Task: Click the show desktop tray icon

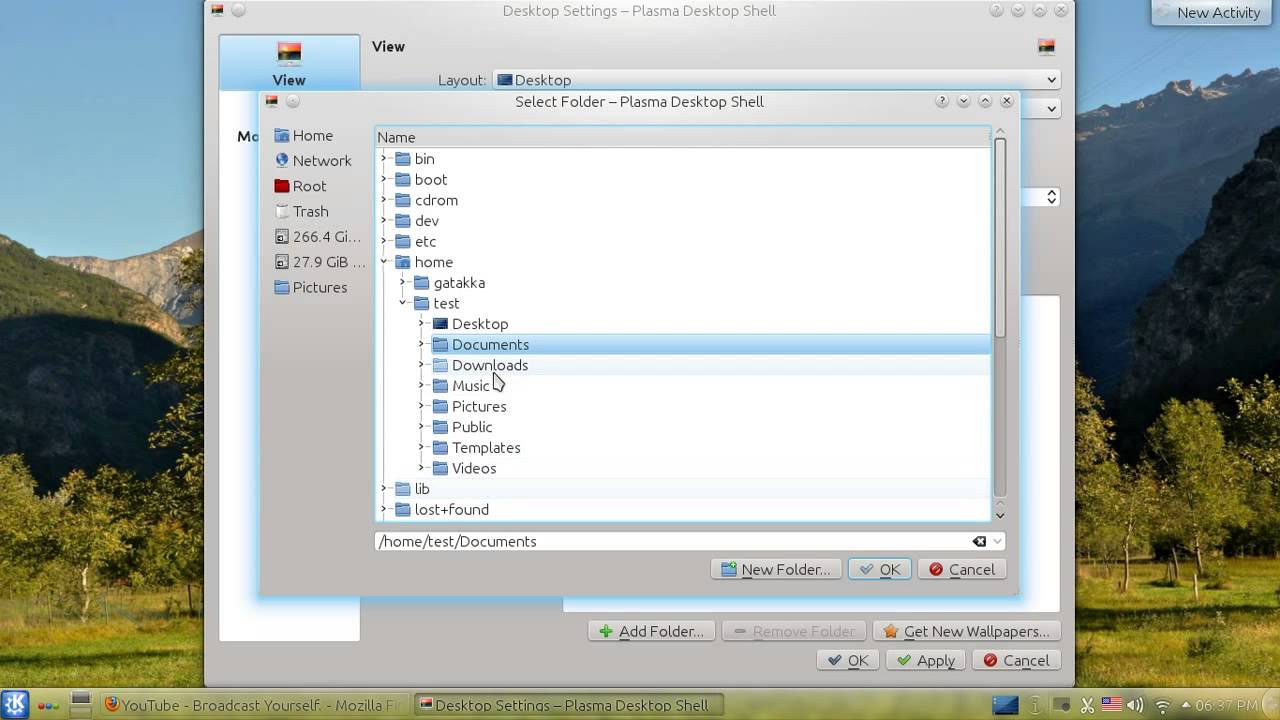Action: point(1005,705)
